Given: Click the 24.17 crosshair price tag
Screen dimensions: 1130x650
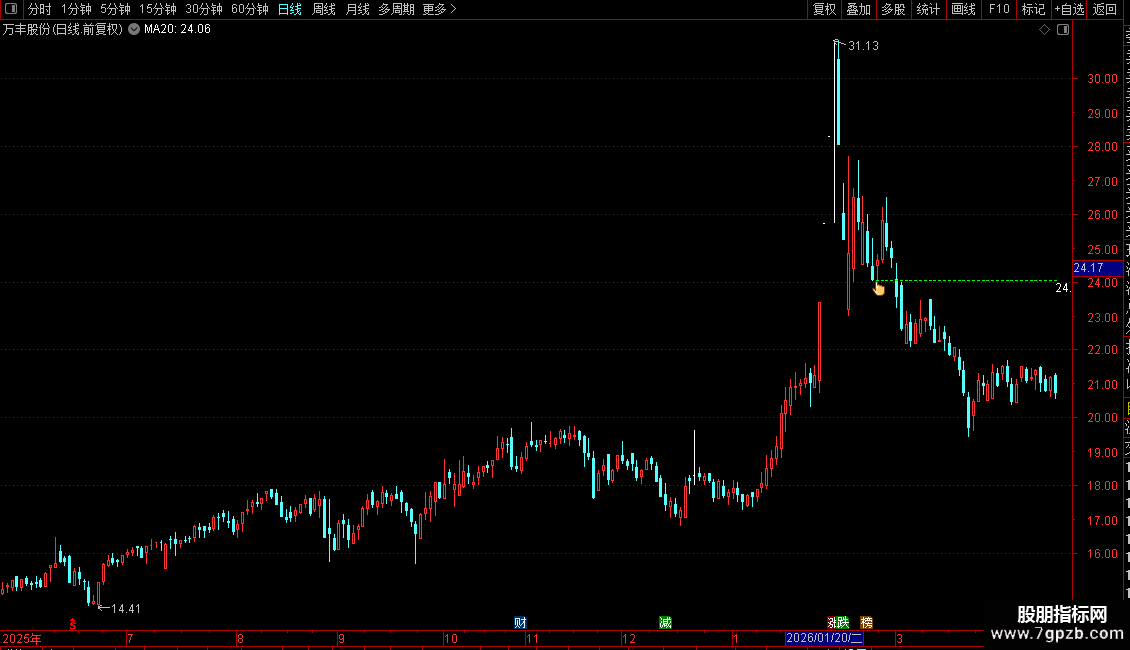Looking at the screenshot, I should [x=1097, y=268].
